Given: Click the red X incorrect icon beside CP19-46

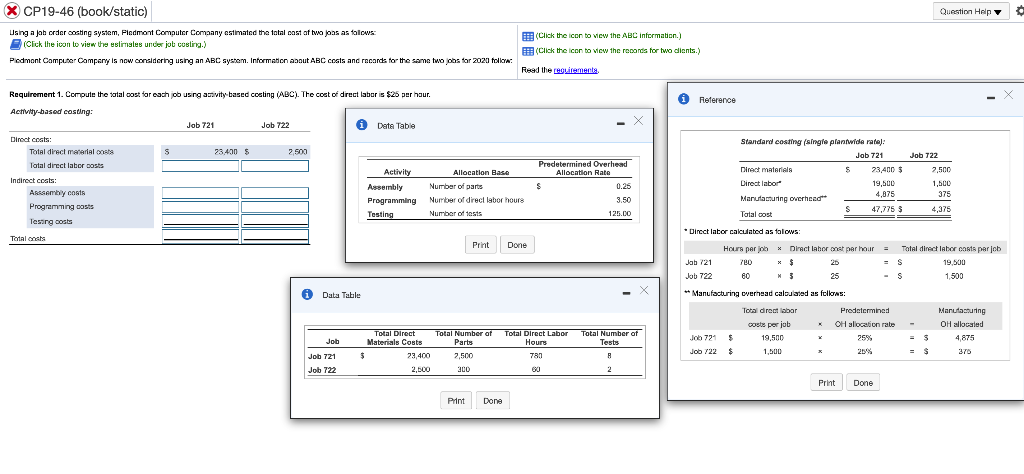Looking at the screenshot, I should 10,11.
